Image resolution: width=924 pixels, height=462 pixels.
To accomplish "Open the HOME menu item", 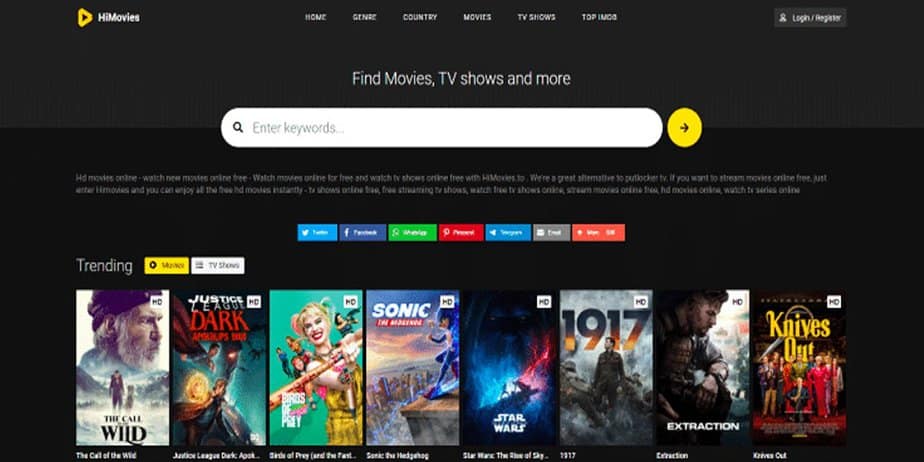I will [315, 17].
